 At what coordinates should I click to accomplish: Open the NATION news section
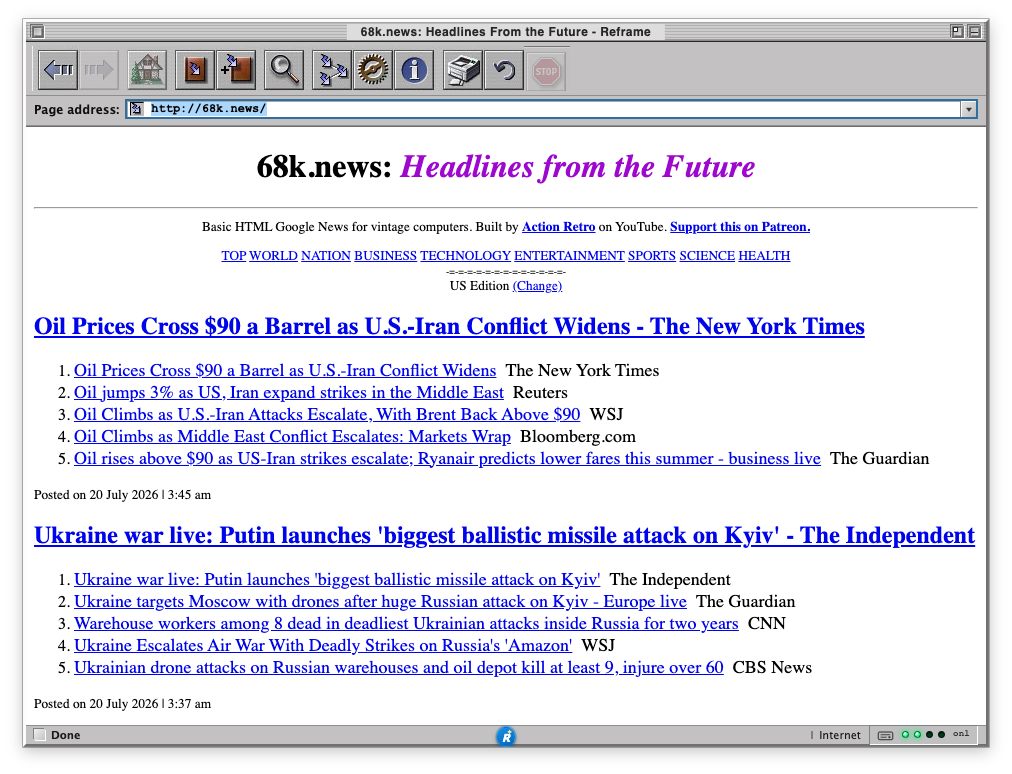tap(326, 256)
